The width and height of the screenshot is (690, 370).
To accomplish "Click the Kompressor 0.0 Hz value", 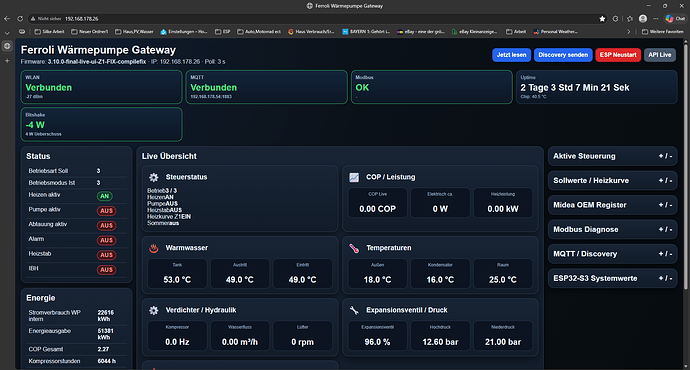I will click(177, 342).
